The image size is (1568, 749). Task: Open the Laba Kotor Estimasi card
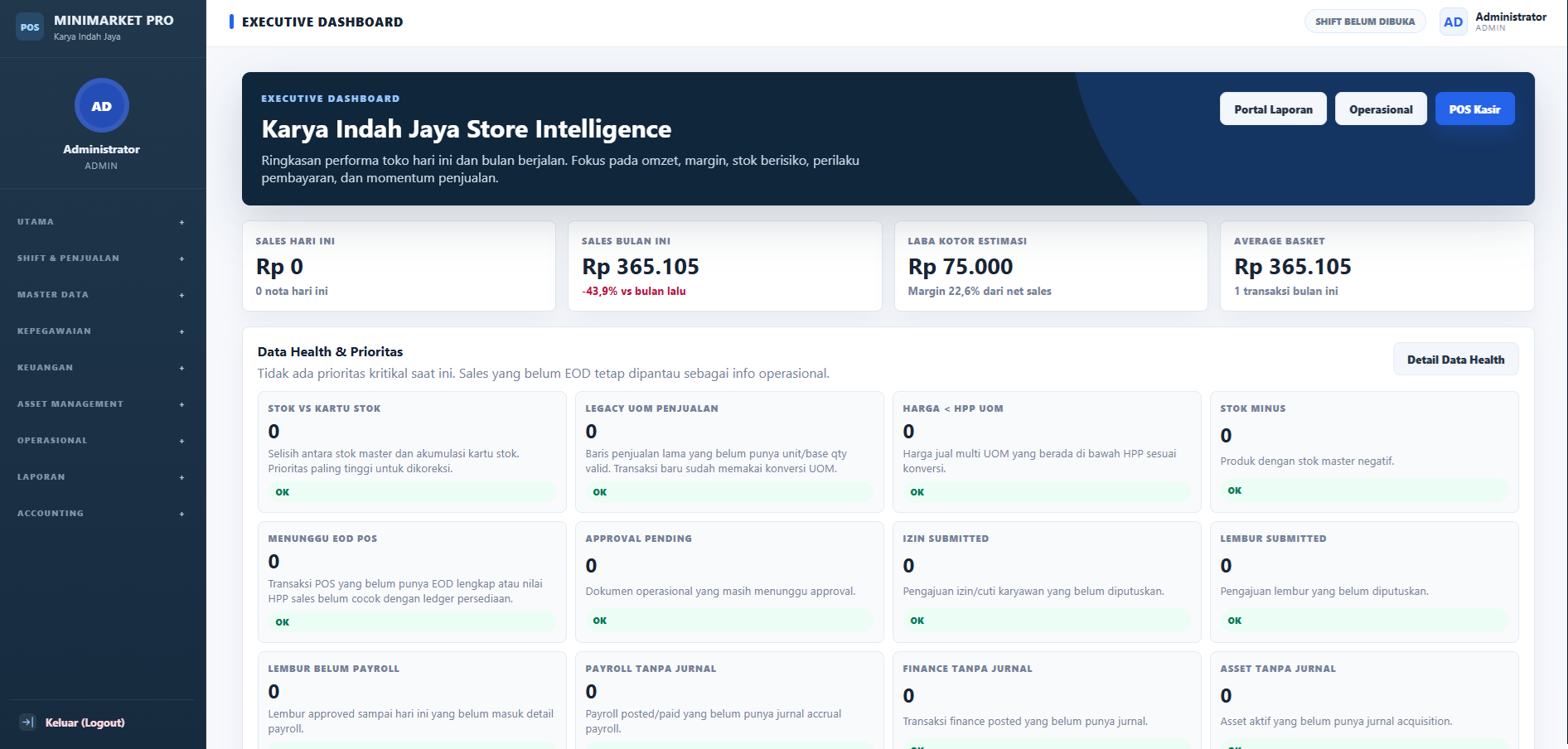click(1051, 266)
